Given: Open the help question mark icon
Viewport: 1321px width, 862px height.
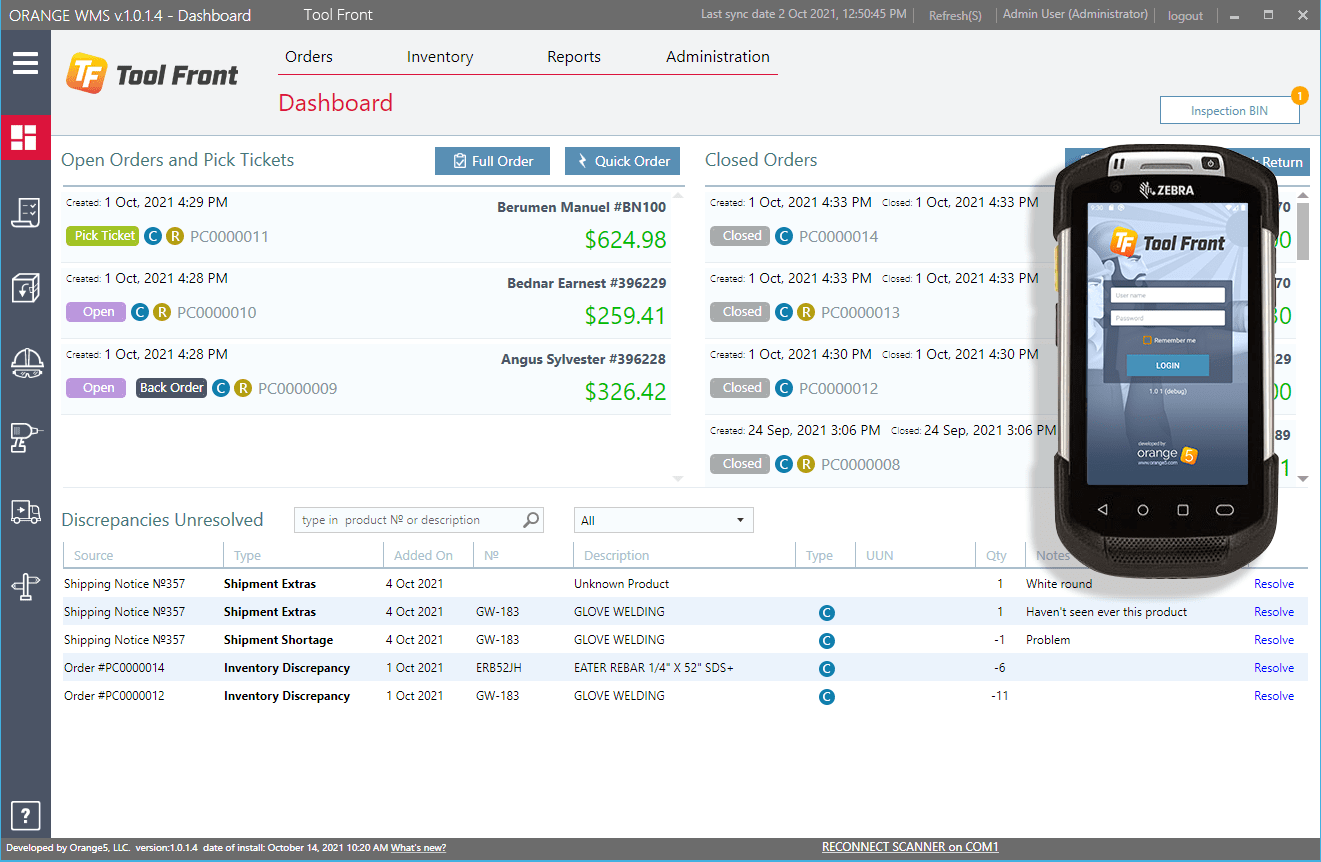Looking at the screenshot, I should 25,814.
